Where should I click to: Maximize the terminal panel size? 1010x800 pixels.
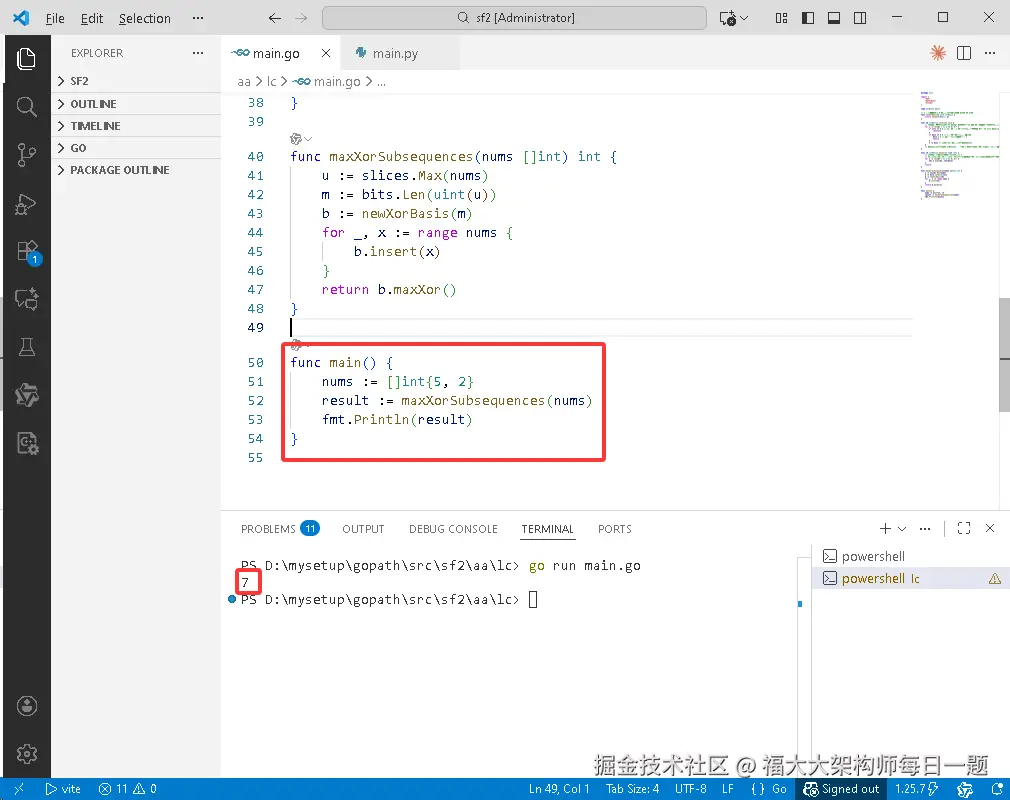[x=964, y=528]
